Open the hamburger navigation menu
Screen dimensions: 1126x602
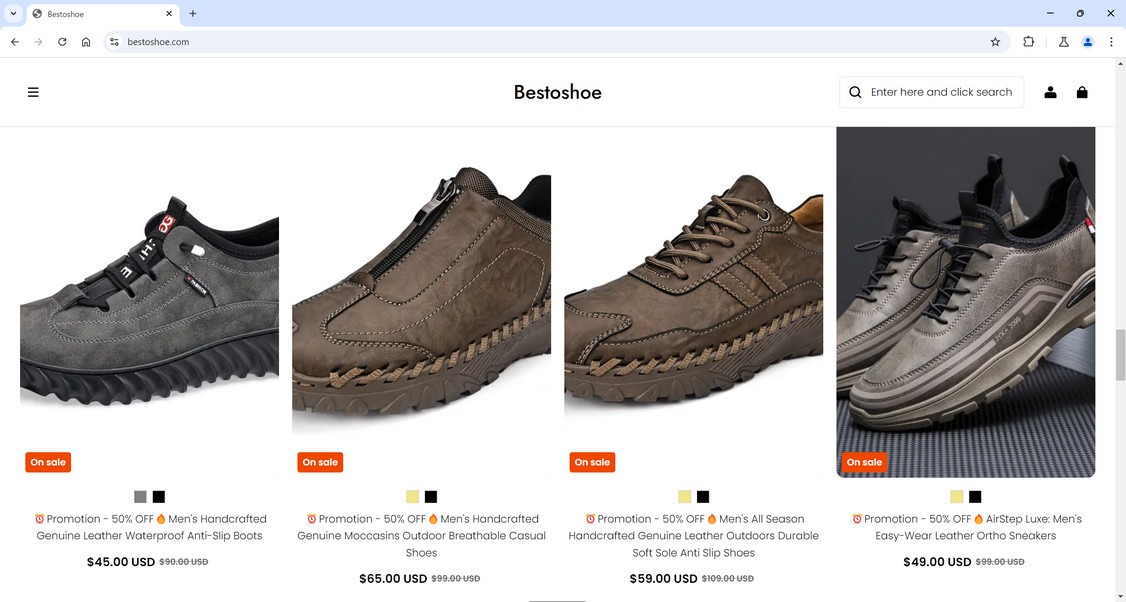click(33, 92)
